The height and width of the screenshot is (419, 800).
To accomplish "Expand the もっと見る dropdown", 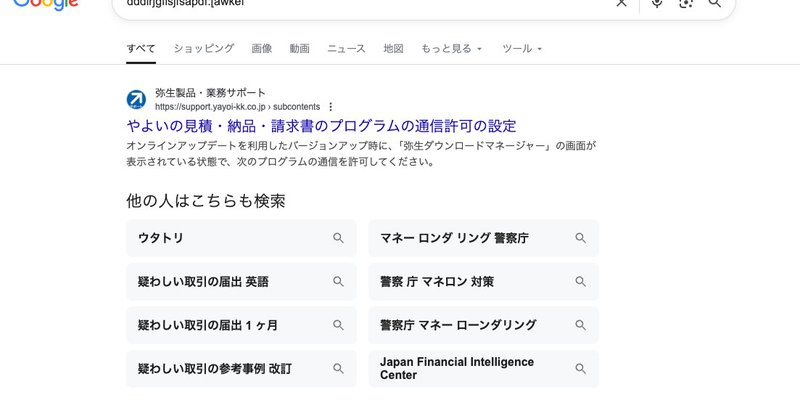I will 452,48.
